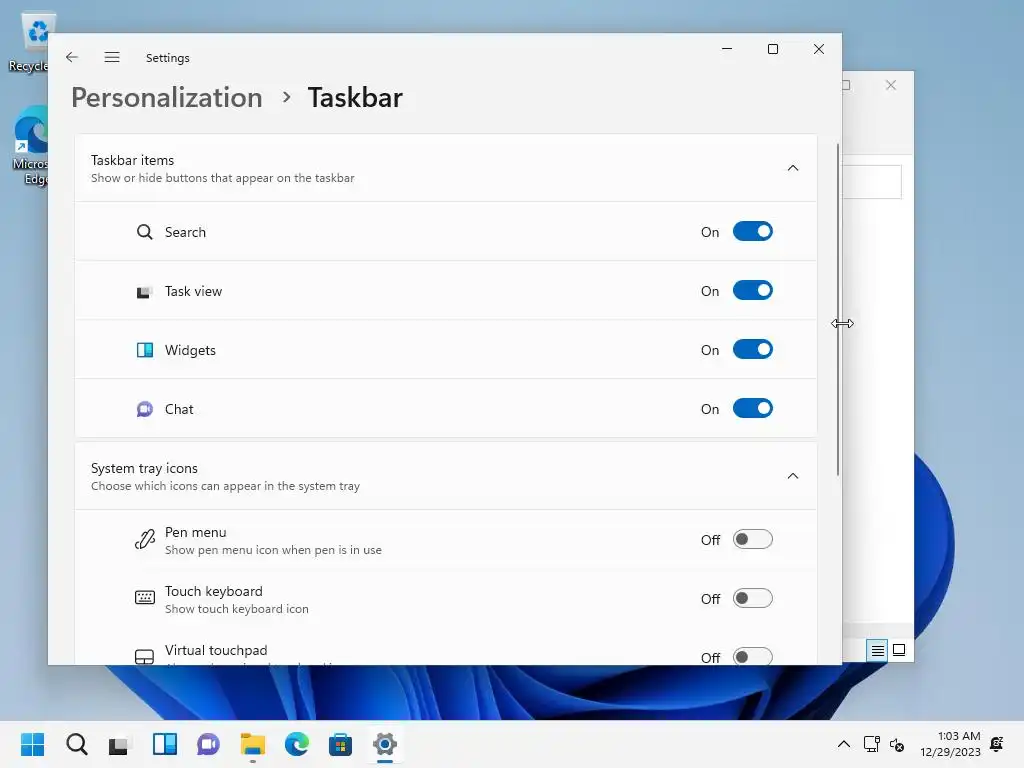Show hidden system tray icons

(x=843, y=744)
